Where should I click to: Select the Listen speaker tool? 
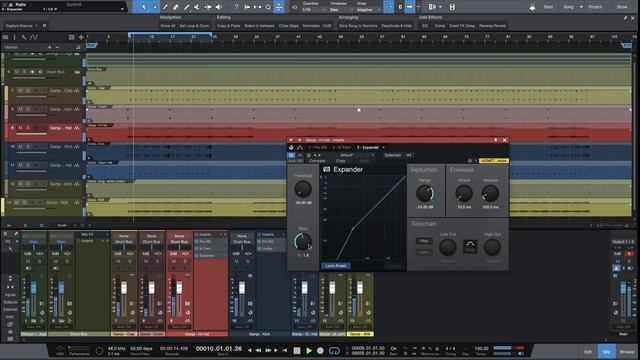click(218, 7)
